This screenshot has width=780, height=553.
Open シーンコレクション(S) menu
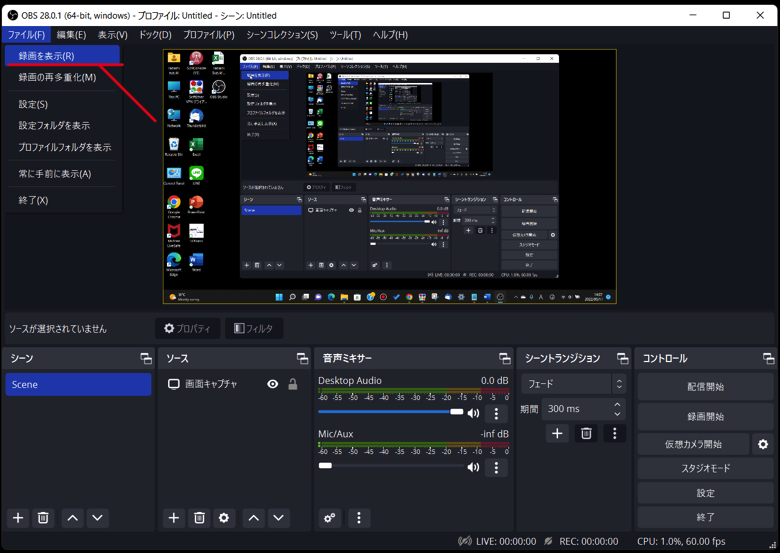(282, 35)
